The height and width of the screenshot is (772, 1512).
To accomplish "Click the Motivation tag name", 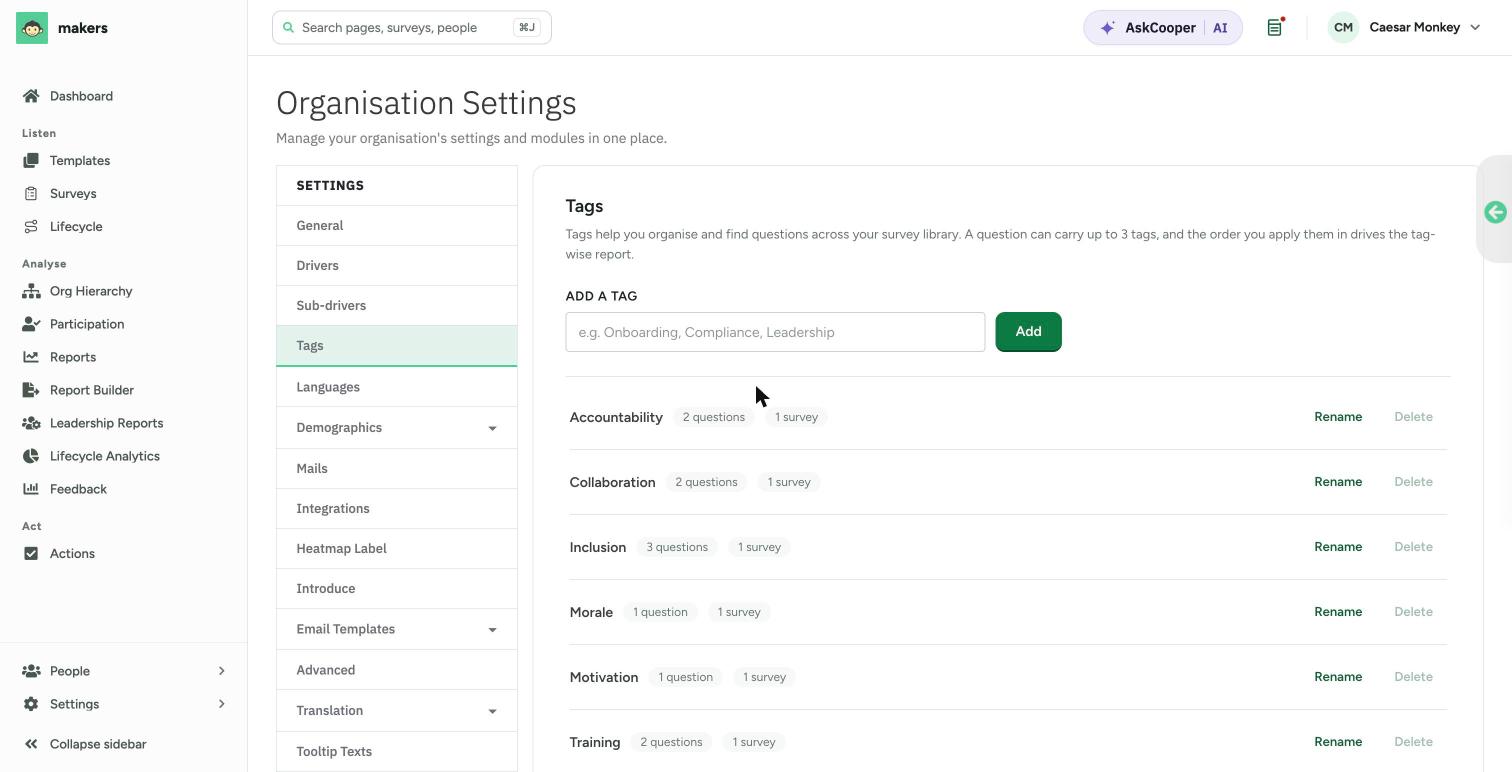I will pyautogui.click(x=604, y=677).
